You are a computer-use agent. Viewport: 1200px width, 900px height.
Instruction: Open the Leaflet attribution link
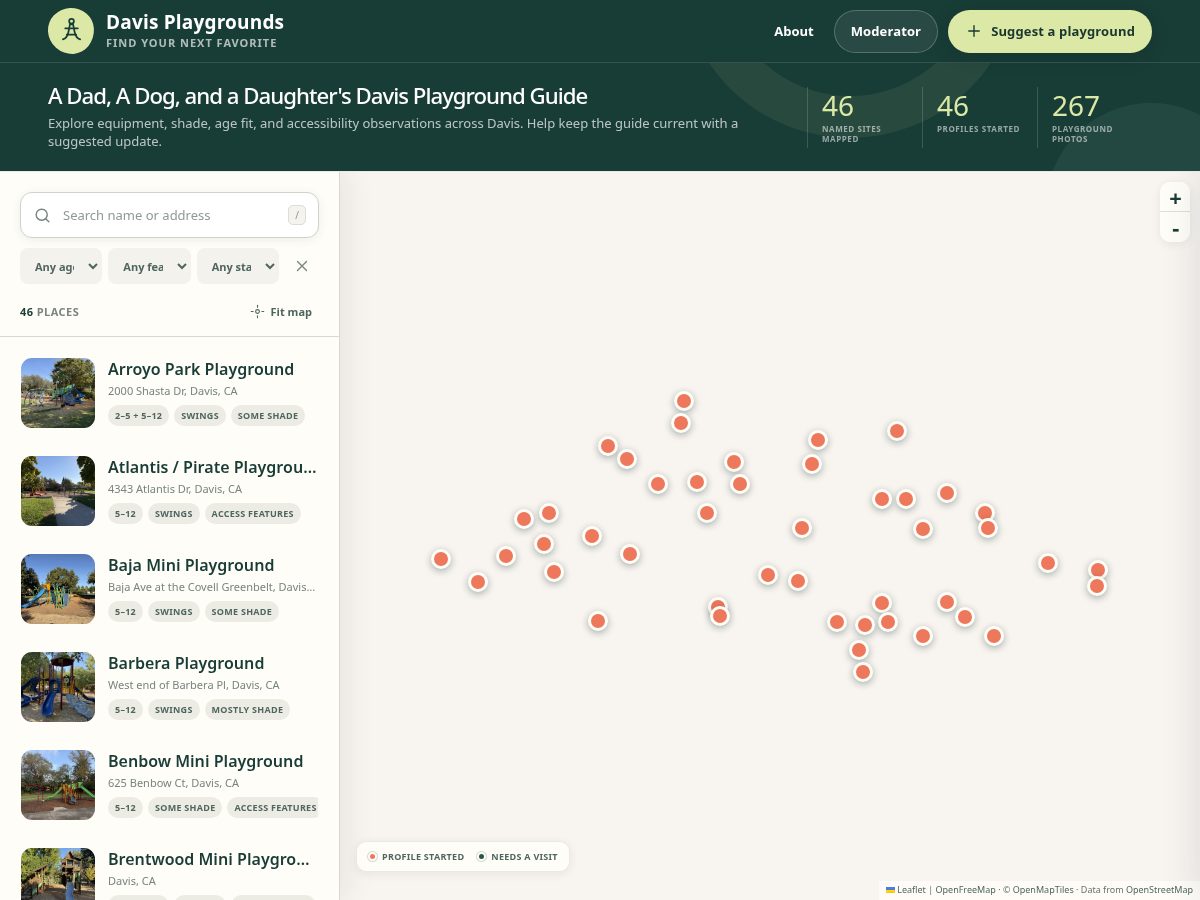[906, 890]
